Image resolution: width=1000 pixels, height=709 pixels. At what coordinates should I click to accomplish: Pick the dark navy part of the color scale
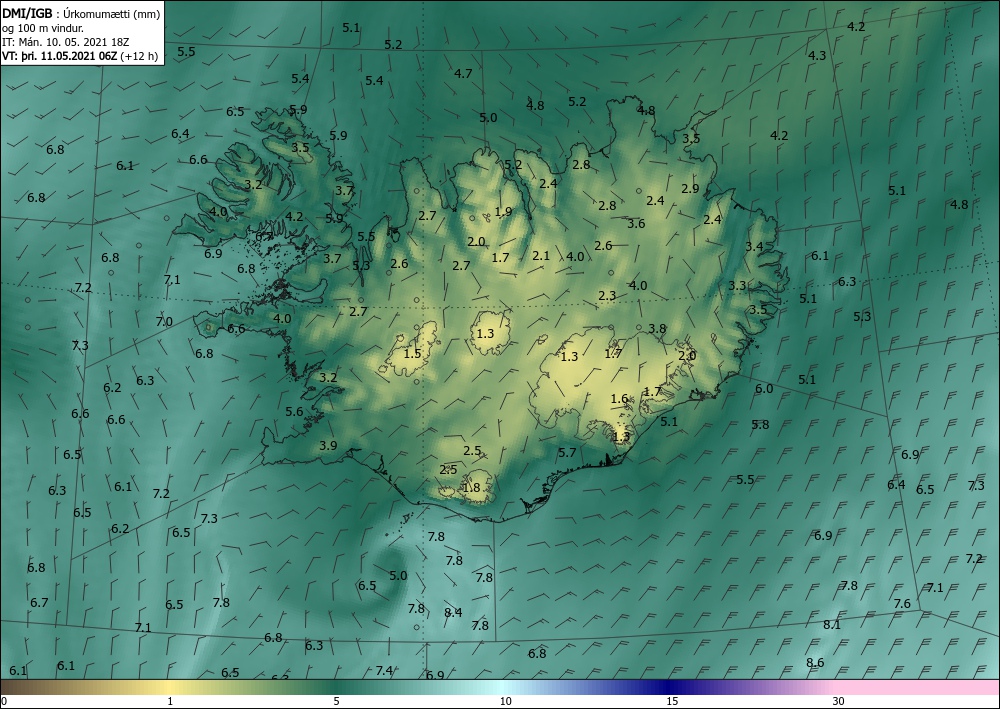(x=668, y=687)
